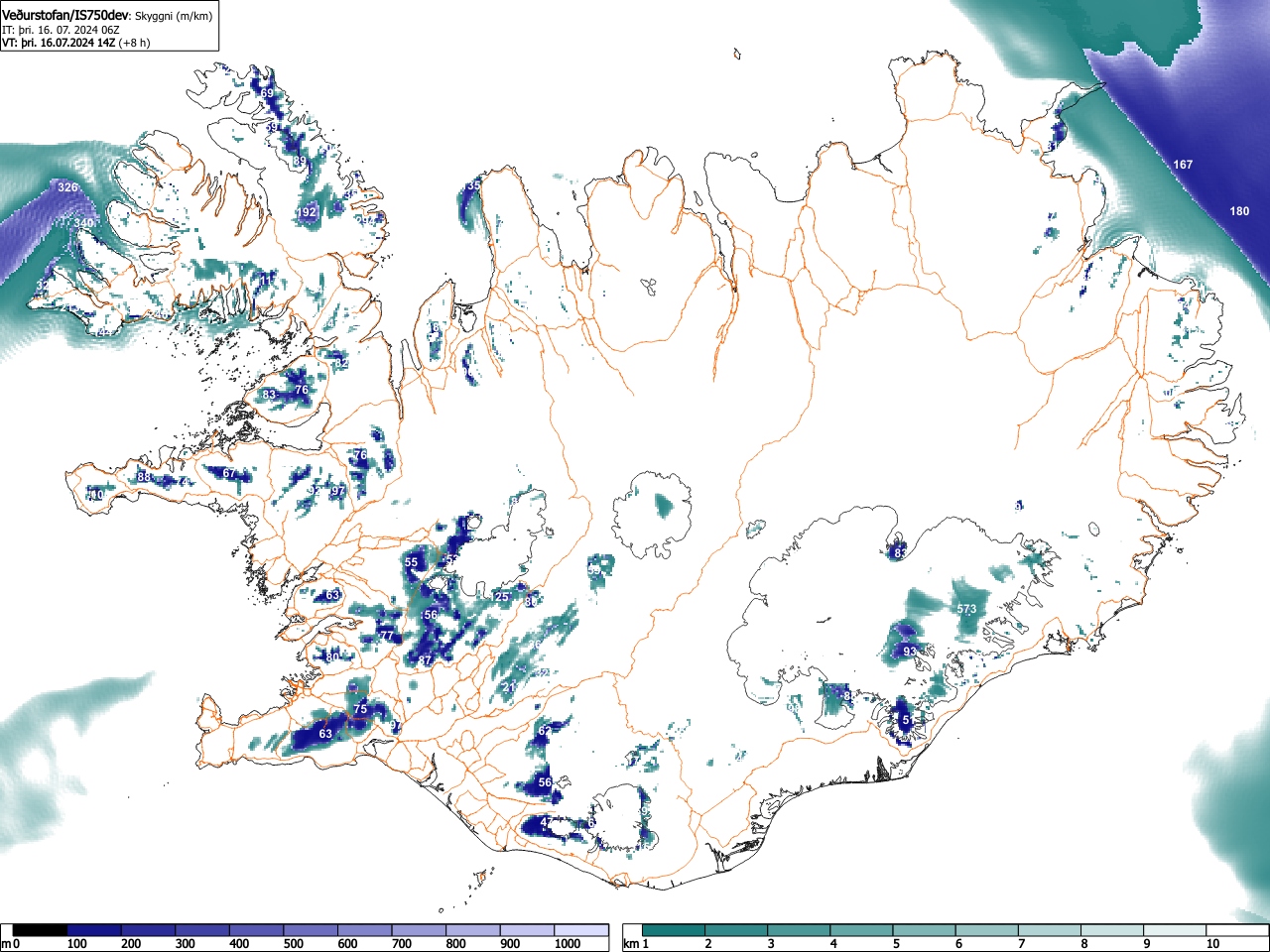The width and height of the screenshot is (1270, 952).
Task: Click the '55' visibility value
Action: [412, 562]
